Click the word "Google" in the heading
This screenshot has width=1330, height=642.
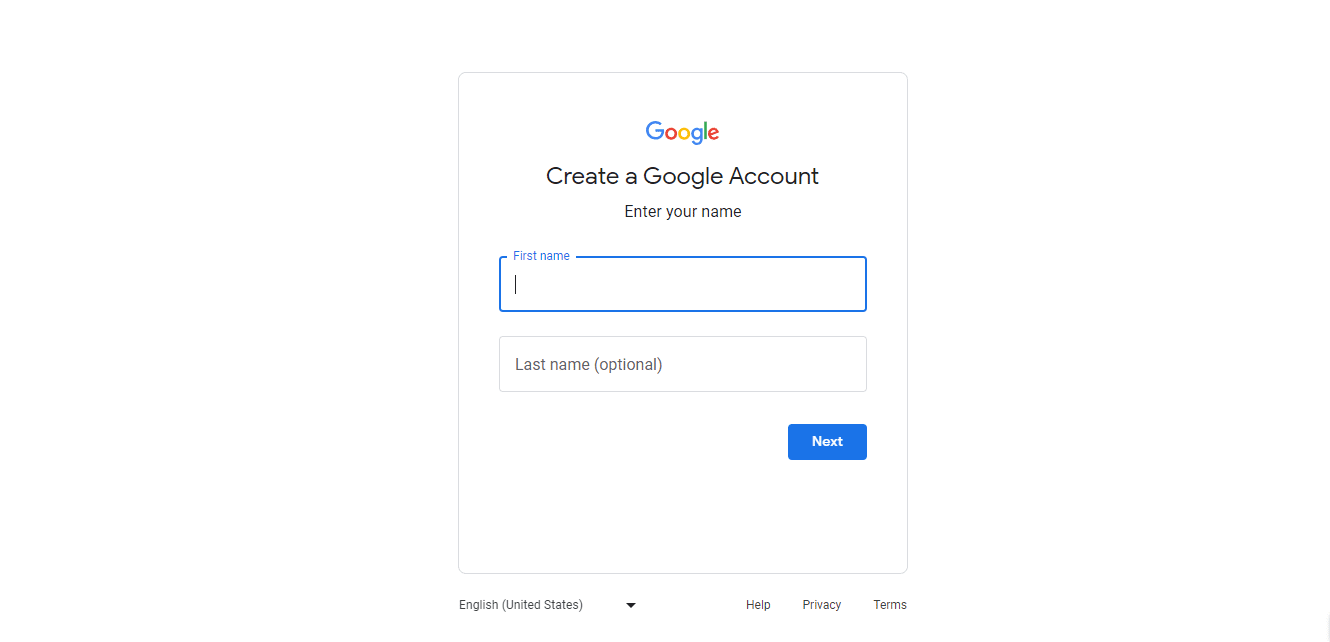coord(682,176)
